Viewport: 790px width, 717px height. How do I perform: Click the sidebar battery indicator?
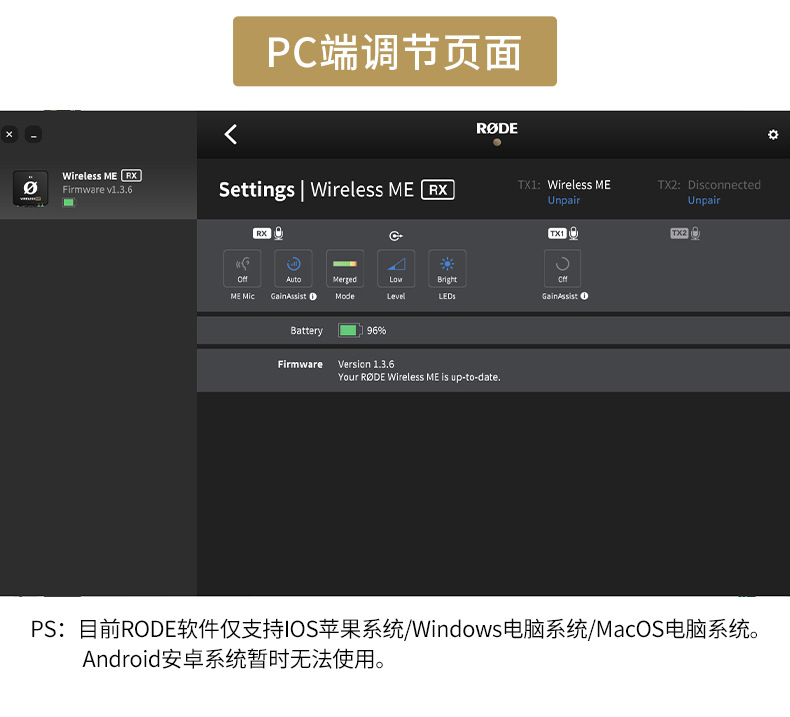69,203
